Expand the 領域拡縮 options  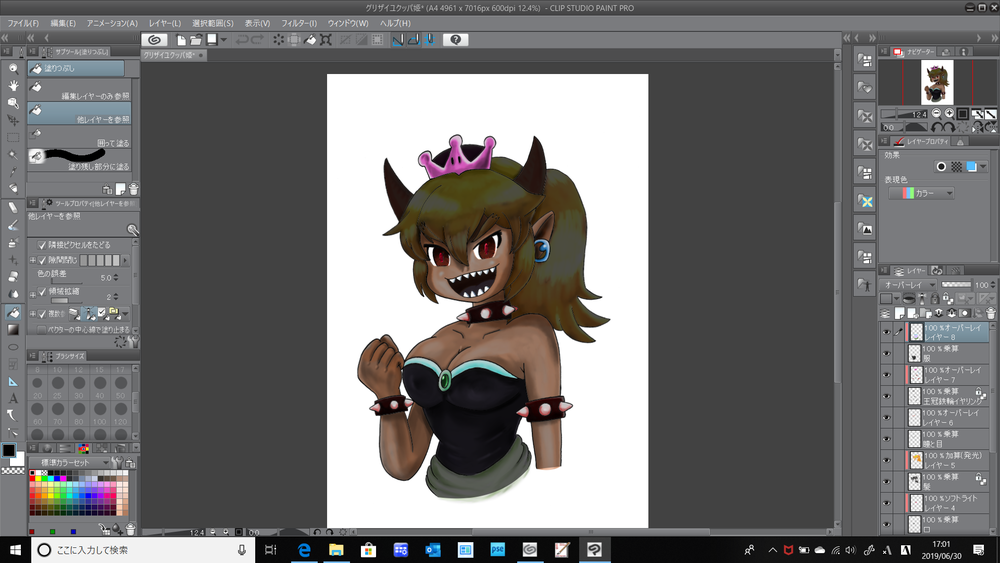pos(33,295)
